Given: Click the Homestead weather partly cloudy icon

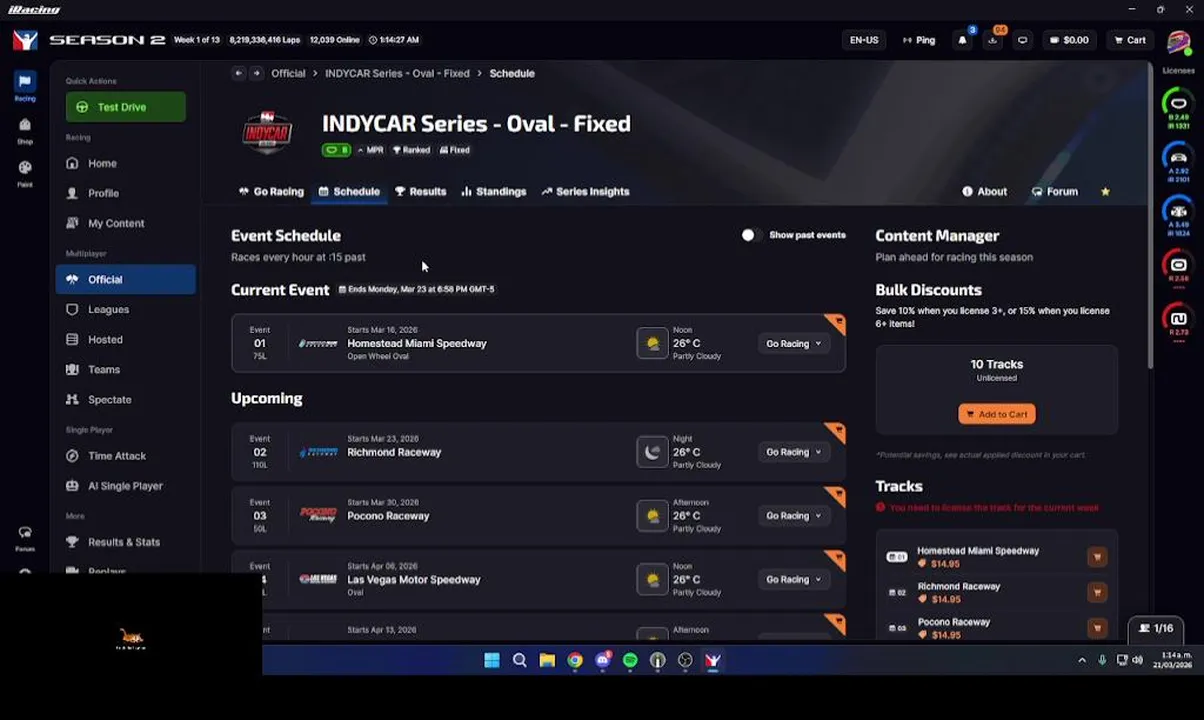Looking at the screenshot, I should tap(652, 343).
